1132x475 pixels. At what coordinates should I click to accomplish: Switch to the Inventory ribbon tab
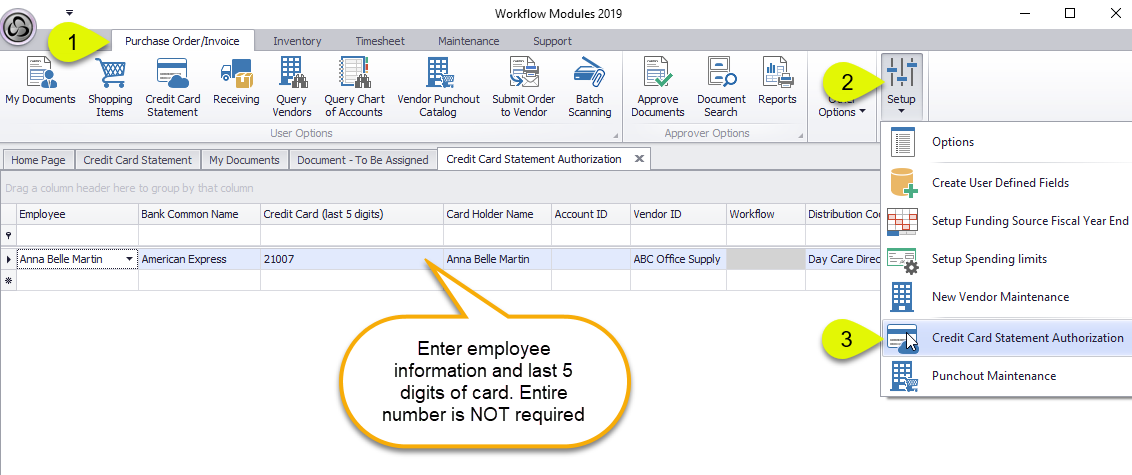pos(297,41)
